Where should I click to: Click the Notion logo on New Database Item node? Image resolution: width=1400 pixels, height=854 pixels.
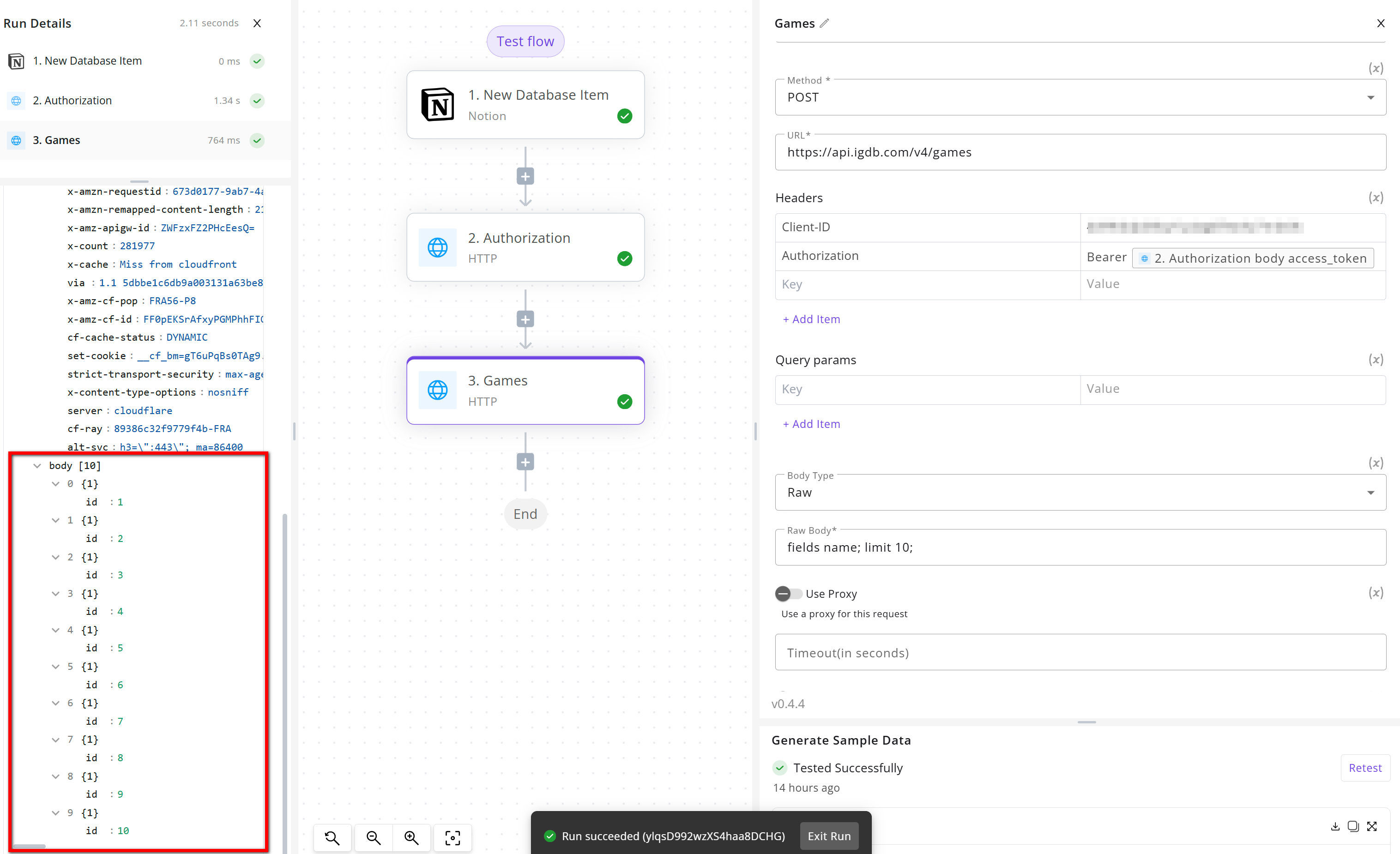click(437, 104)
